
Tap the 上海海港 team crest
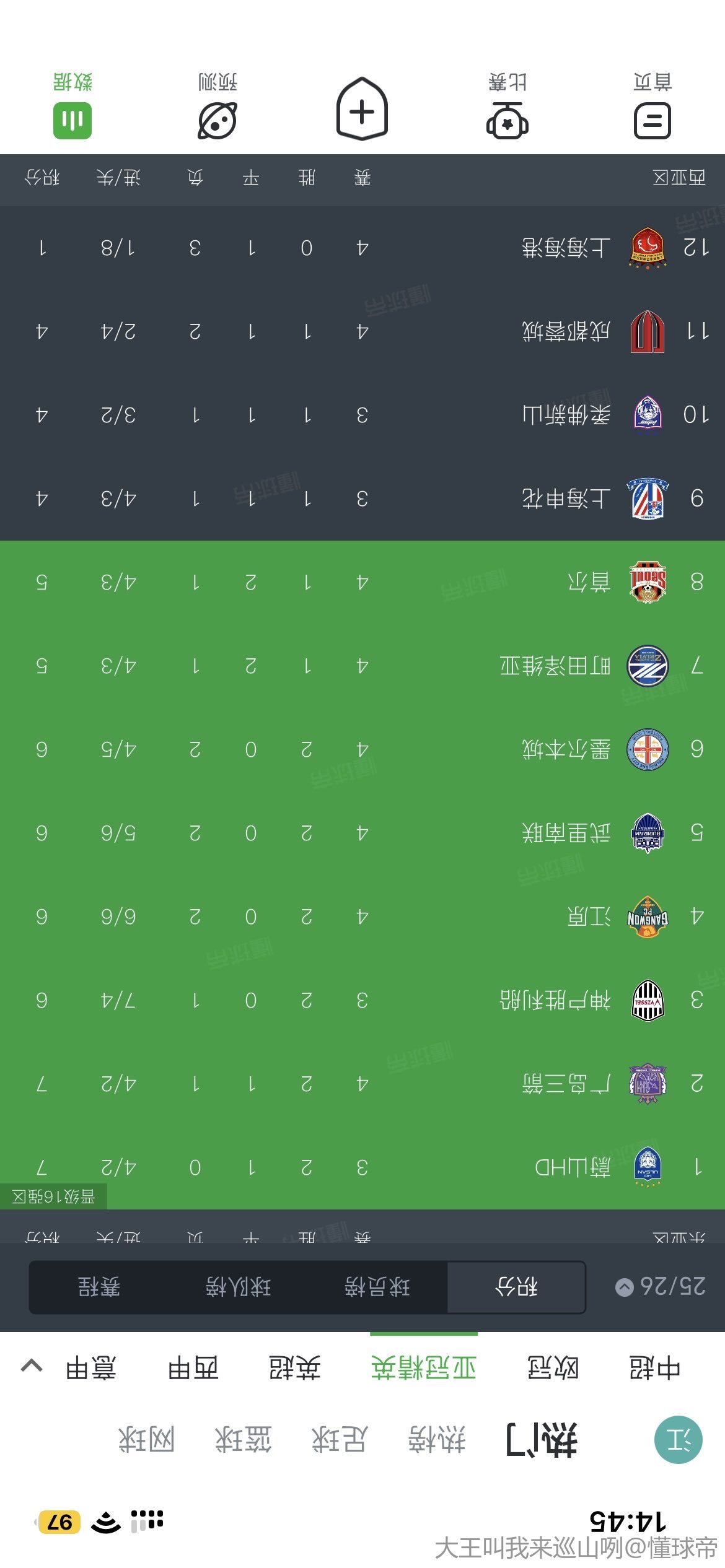coord(648,248)
